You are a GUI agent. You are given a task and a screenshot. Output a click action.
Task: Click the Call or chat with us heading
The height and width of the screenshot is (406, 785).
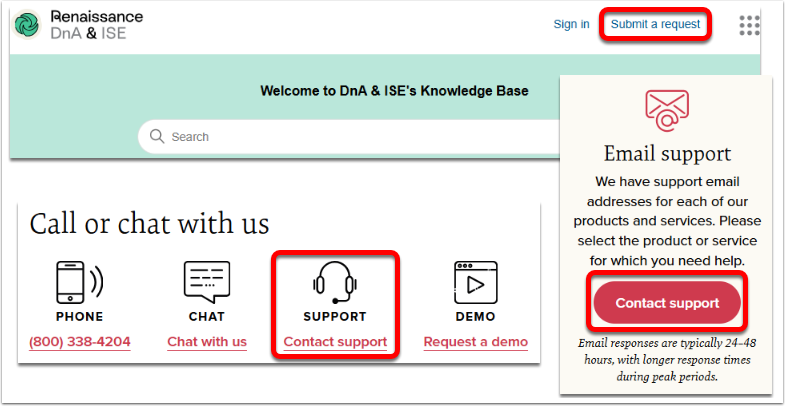(x=149, y=224)
